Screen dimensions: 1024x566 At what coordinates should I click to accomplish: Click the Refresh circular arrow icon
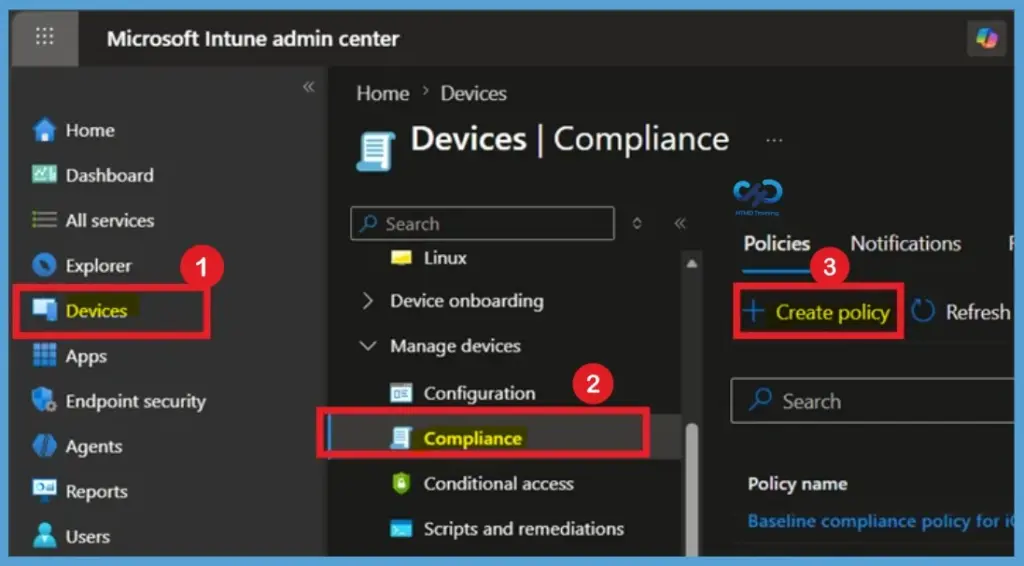[x=923, y=311]
